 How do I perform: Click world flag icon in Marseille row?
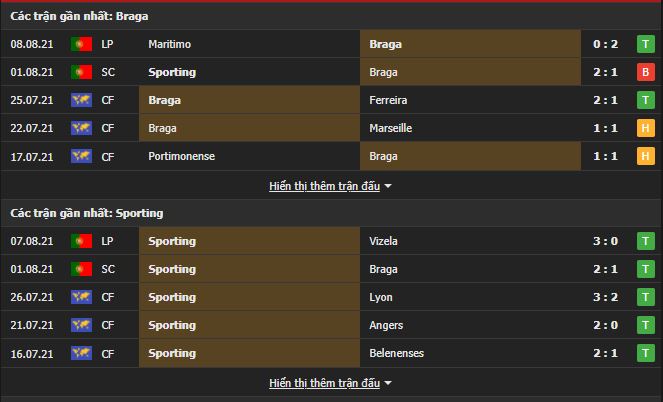81,128
